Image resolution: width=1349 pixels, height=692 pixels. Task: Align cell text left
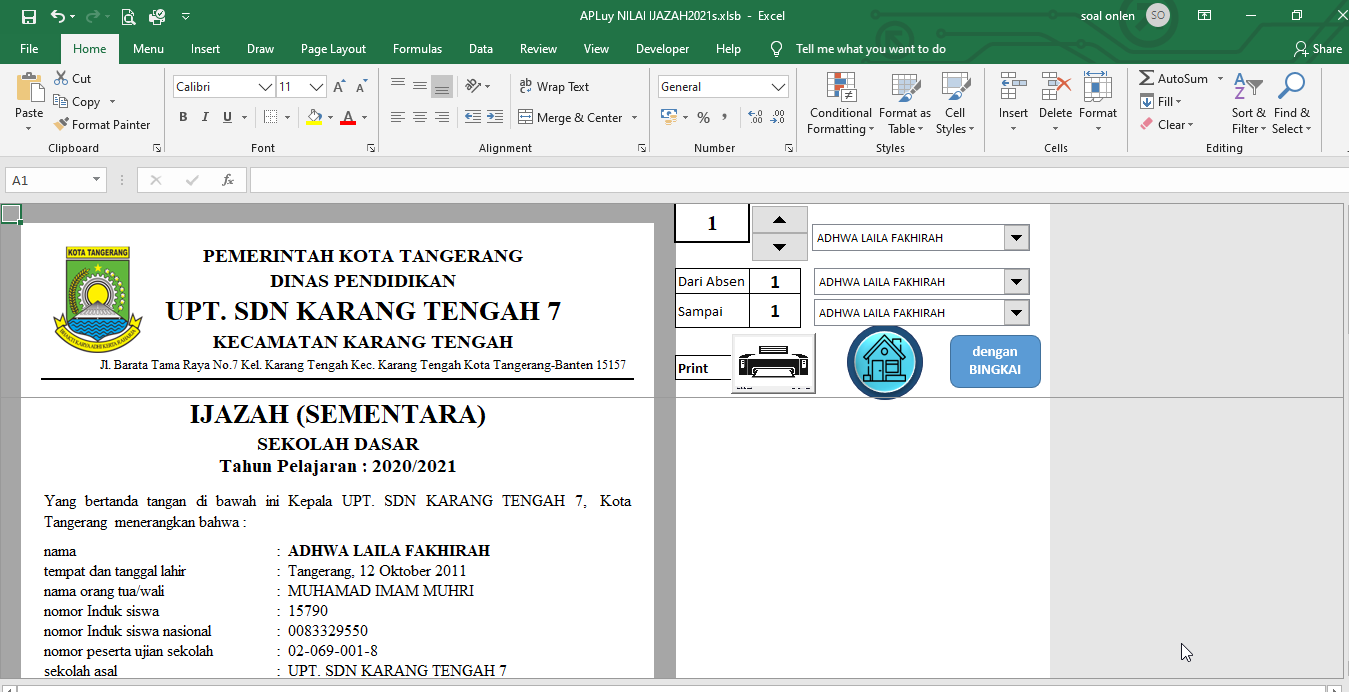398,117
